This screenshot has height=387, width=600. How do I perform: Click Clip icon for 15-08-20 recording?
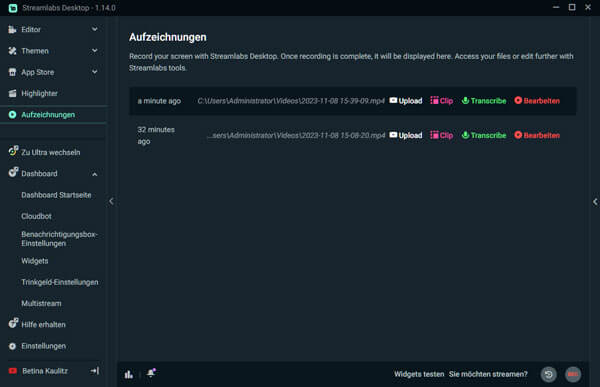click(434, 135)
